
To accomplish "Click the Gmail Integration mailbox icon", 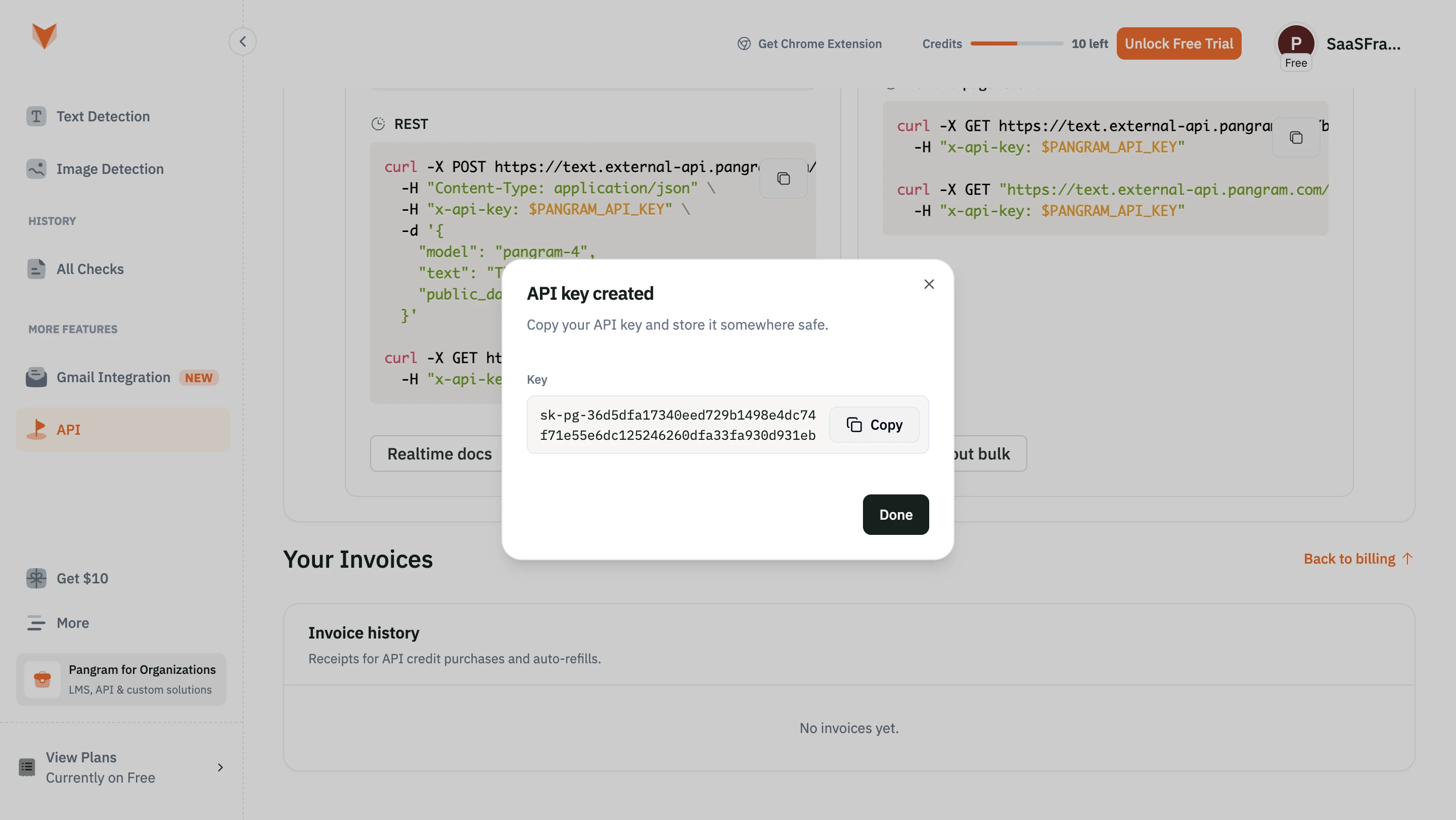I will pos(36,377).
